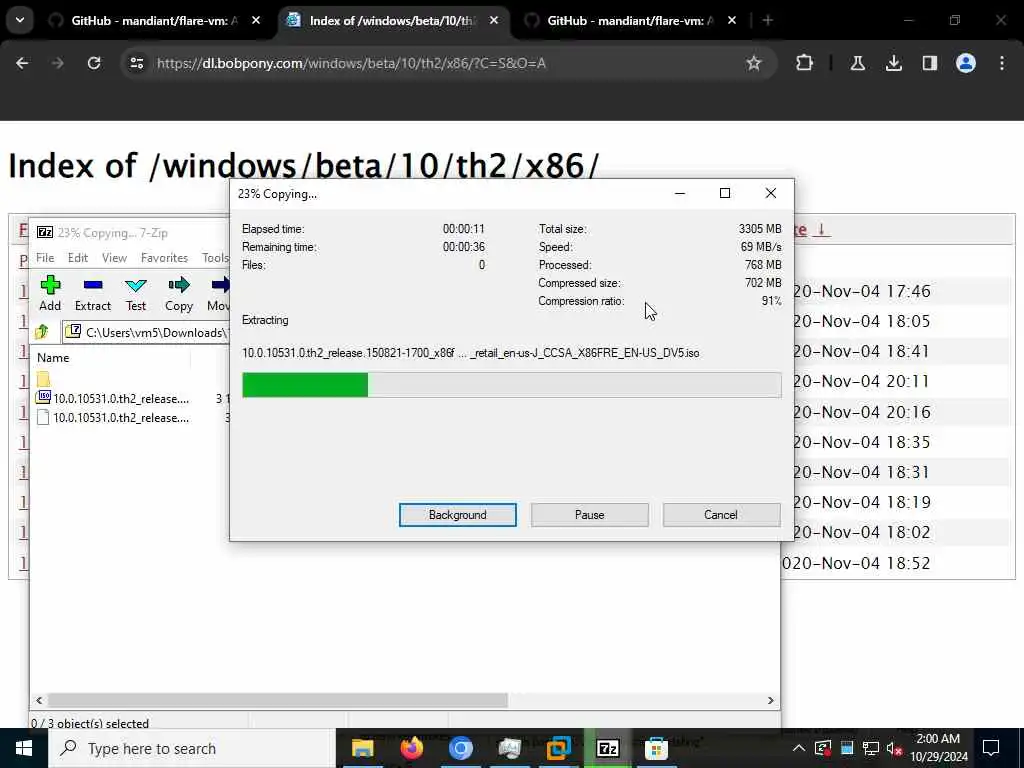Open Chromium from the taskbar
Image resolution: width=1024 pixels, height=768 pixels.
[460, 748]
